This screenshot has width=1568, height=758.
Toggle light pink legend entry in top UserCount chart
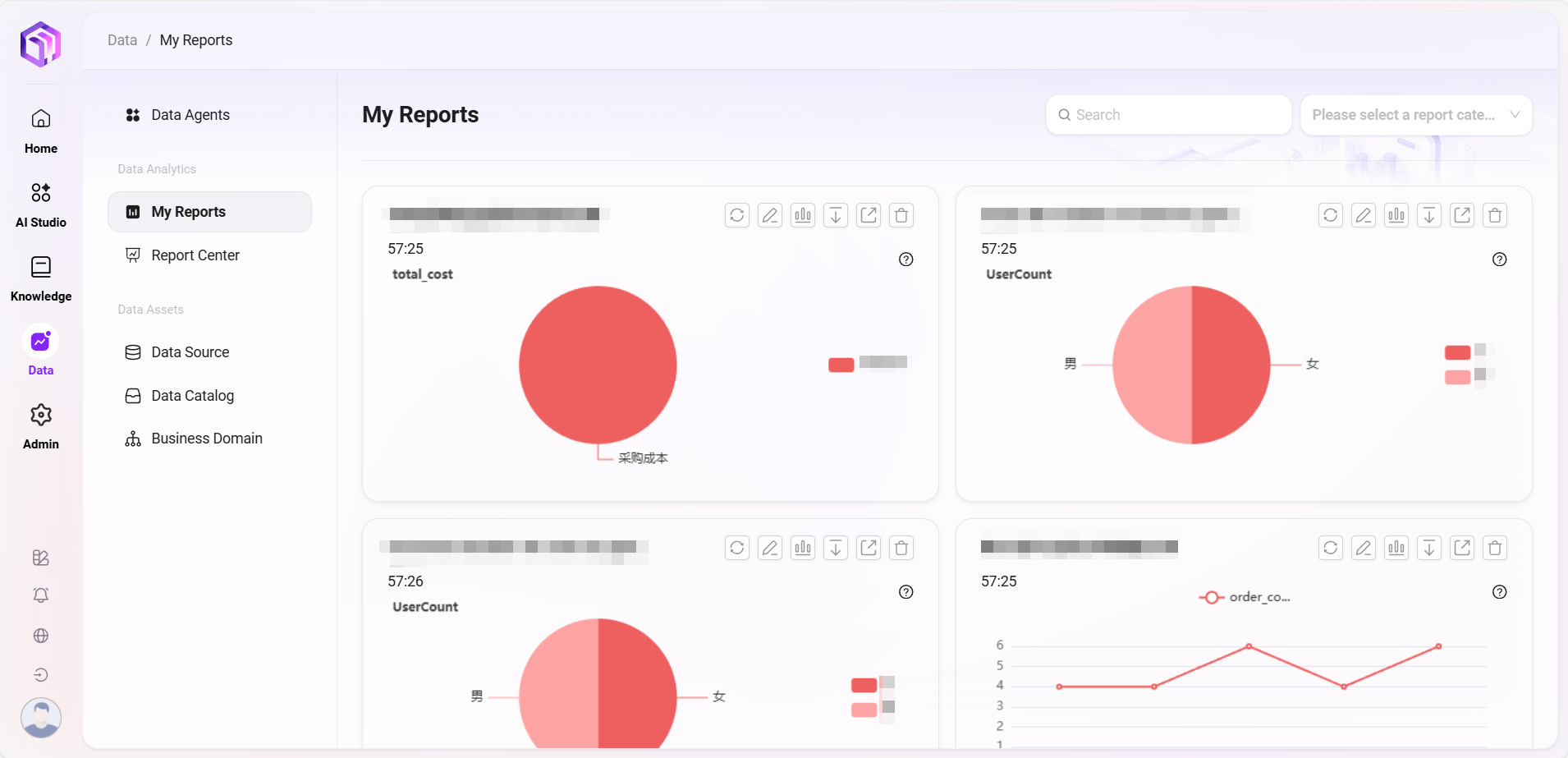(x=1457, y=377)
